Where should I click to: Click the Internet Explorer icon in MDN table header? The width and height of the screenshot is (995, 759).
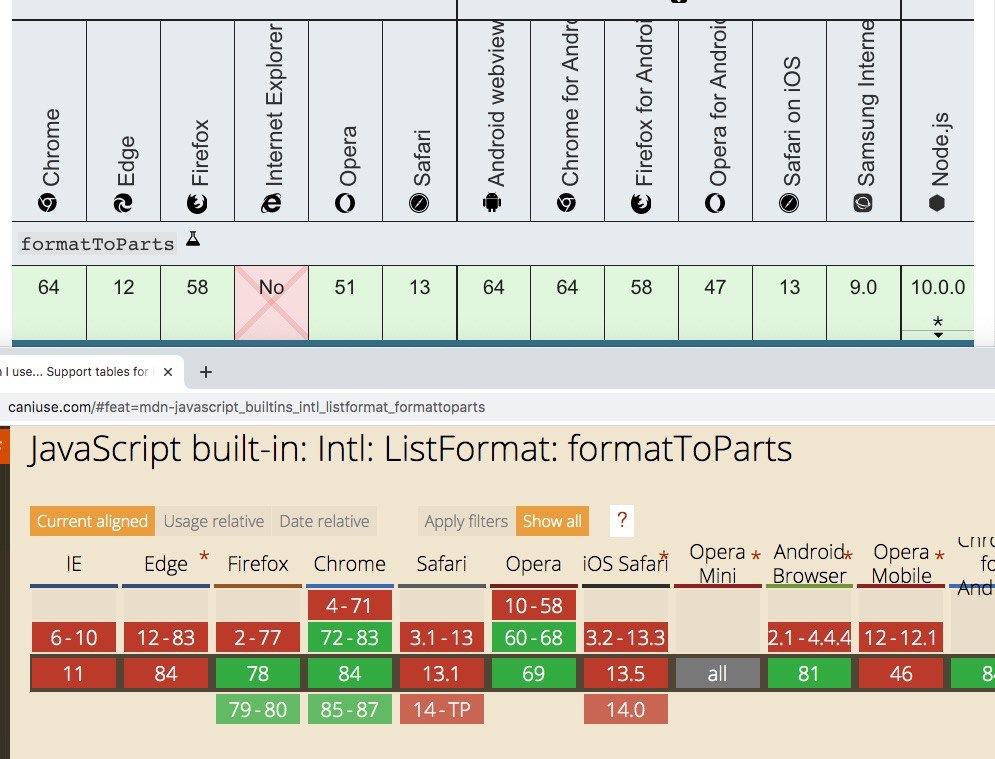click(271, 203)
